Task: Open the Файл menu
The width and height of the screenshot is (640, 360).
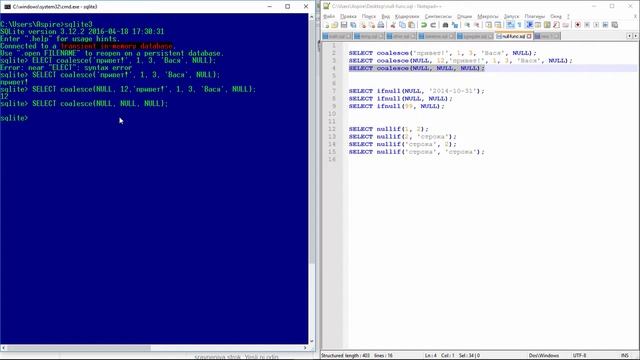Action: point(329,16)
